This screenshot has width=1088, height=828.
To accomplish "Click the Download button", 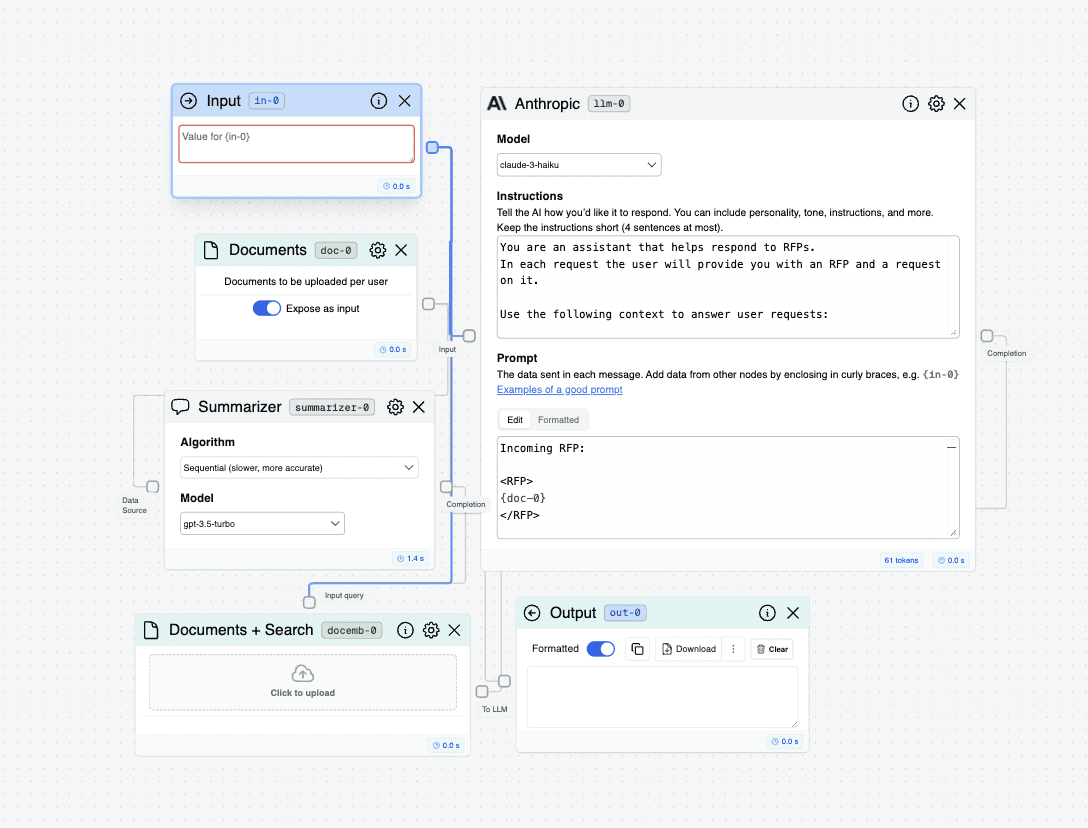I will click(689, 649).
